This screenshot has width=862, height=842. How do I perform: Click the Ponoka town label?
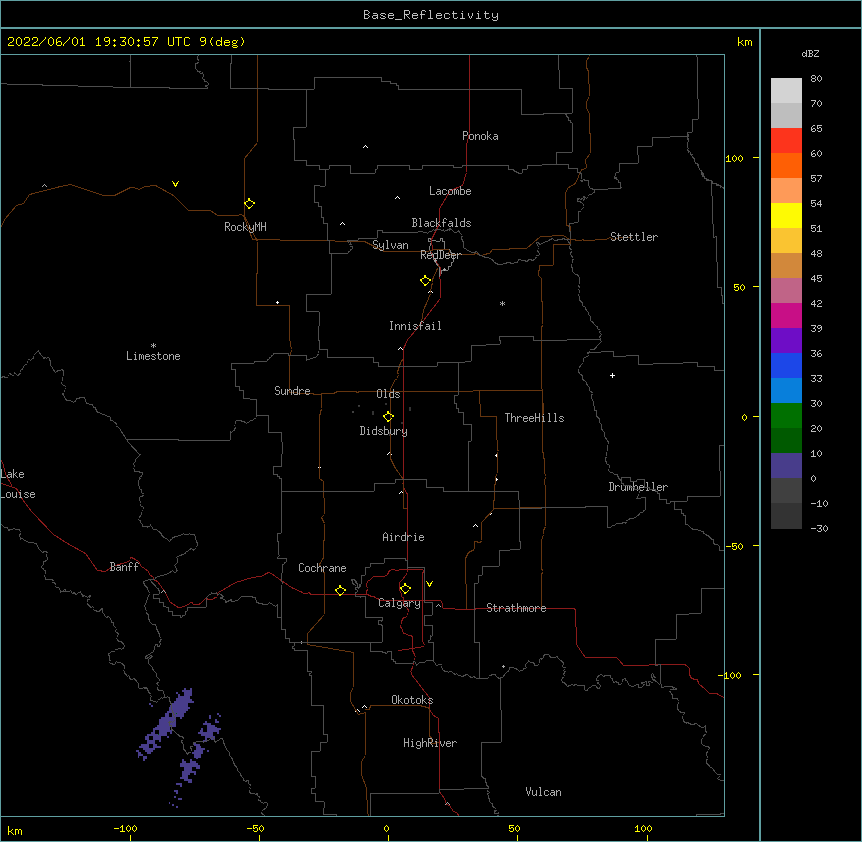tap(480, 136)
